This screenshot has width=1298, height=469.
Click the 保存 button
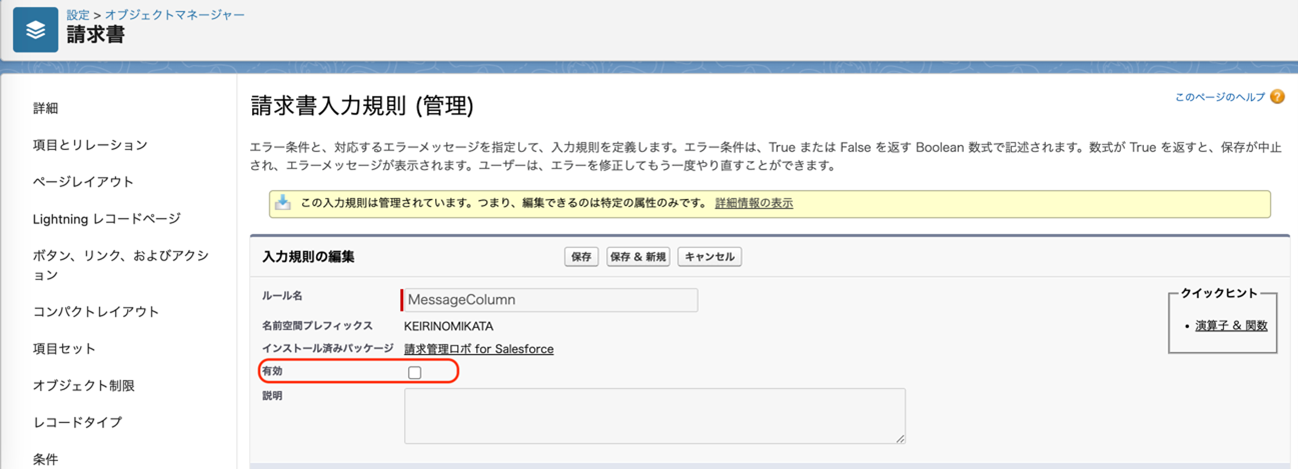pyautogui.click(x=581, y=257)
